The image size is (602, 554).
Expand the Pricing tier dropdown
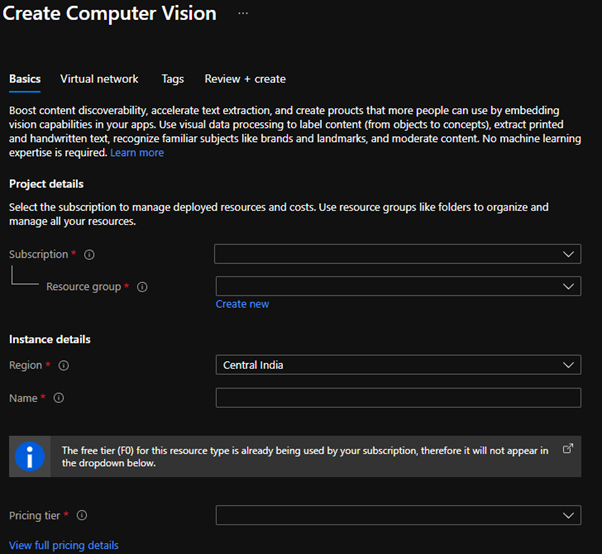point(398,515)
